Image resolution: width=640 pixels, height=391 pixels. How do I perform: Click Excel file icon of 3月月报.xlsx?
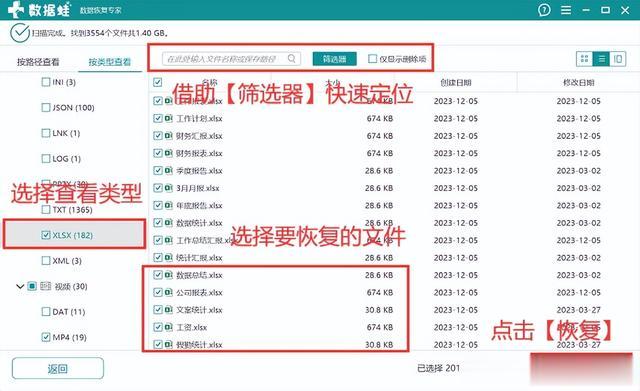click(168, 188)
